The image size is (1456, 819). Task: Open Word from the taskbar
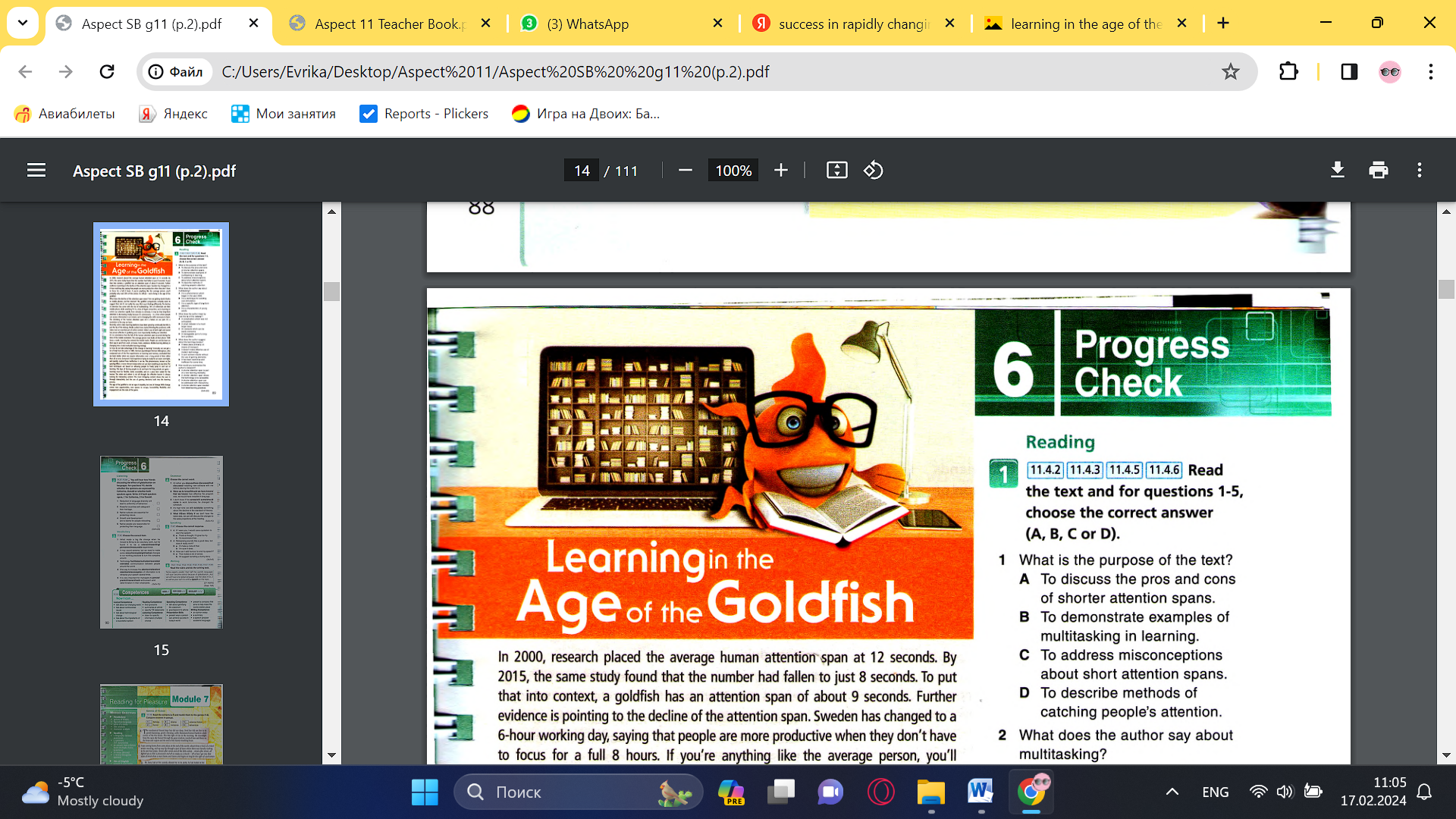(x=981, y=792)
